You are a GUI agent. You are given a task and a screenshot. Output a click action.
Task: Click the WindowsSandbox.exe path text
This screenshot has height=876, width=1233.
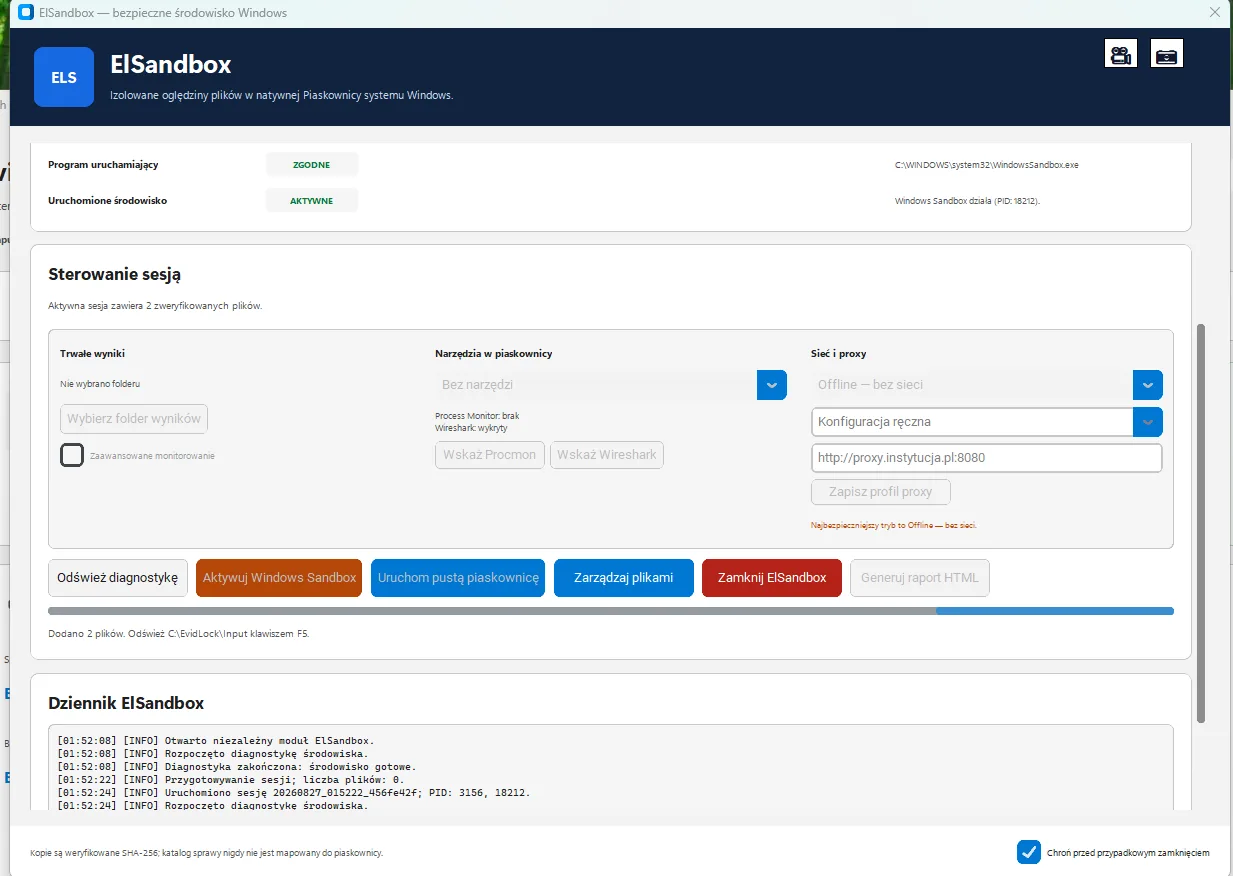987,165
